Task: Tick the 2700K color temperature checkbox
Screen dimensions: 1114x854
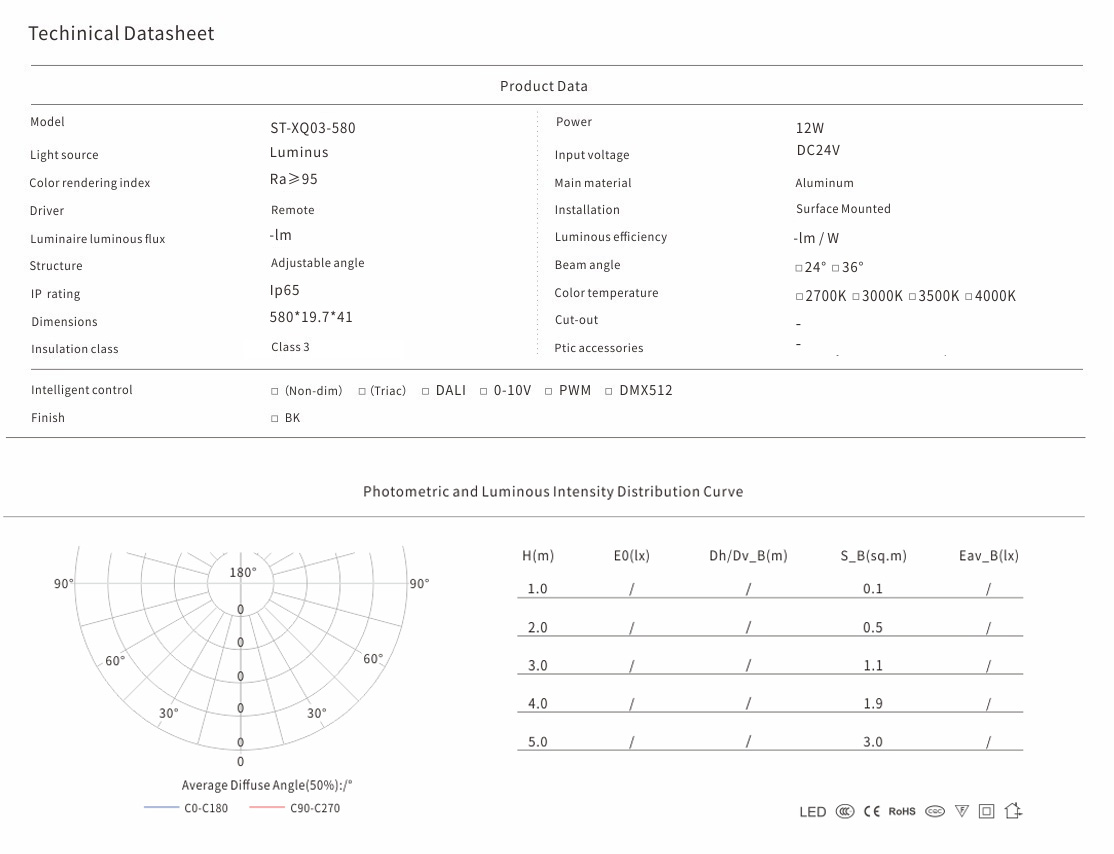Action: [799, 297]
